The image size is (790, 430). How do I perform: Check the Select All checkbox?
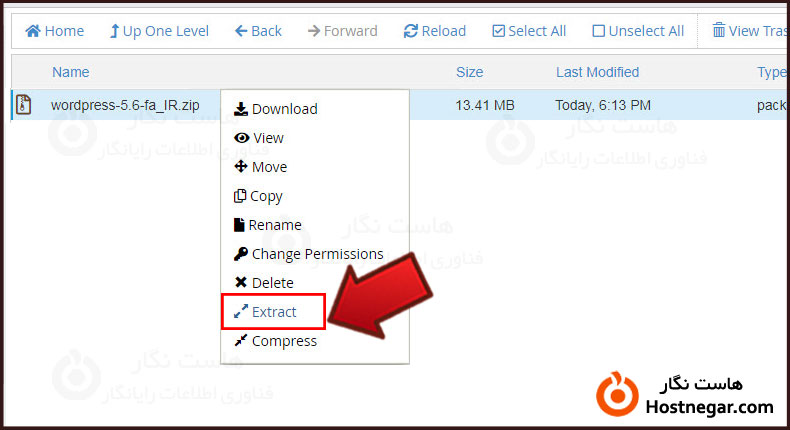coord(498,31)
